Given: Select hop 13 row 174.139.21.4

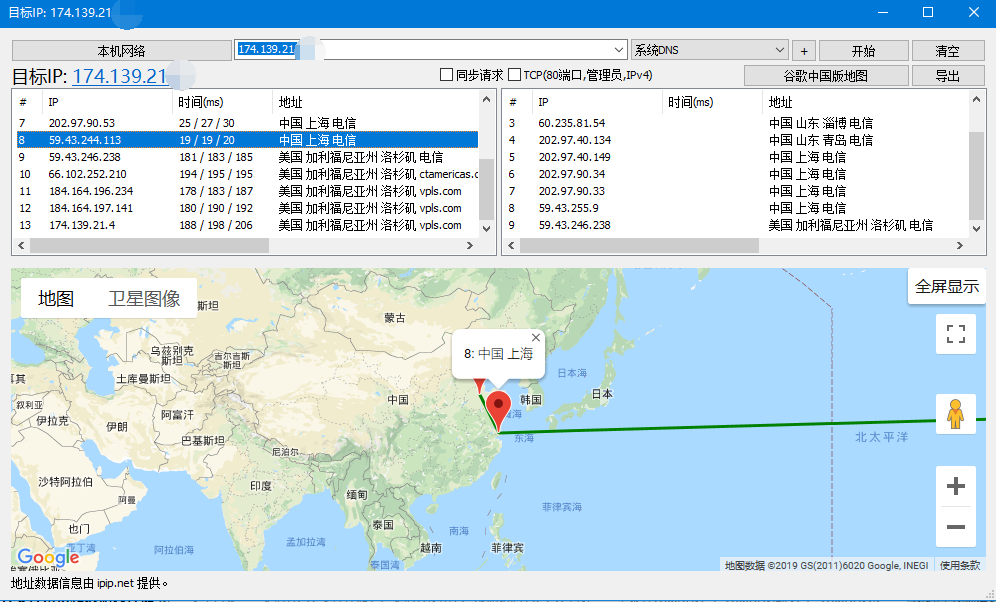Looking at the screenshot, I should pyautogui.click(x=248, y=225).
